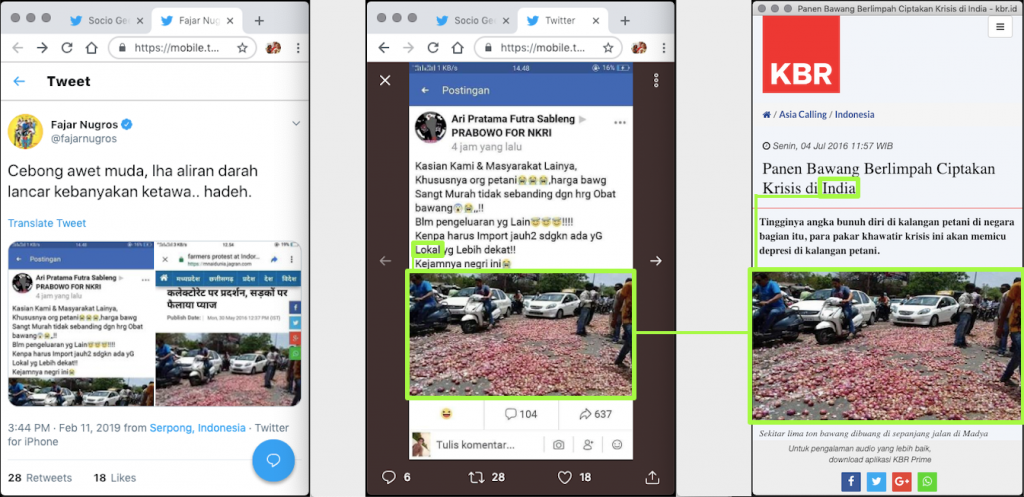Expand the chevron menu beside Fajar Nugros

296,123
